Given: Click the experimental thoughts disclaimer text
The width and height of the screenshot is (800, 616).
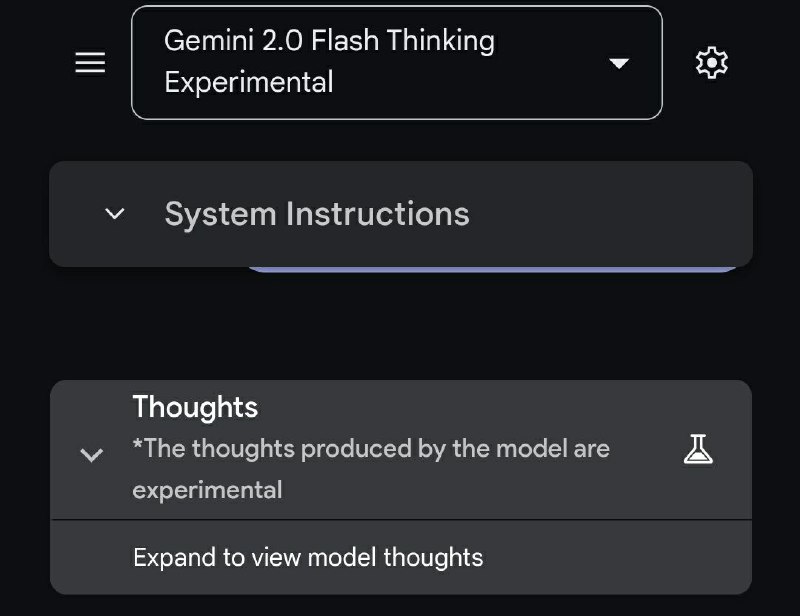Looking at the screenshot, I should point(370,469).
